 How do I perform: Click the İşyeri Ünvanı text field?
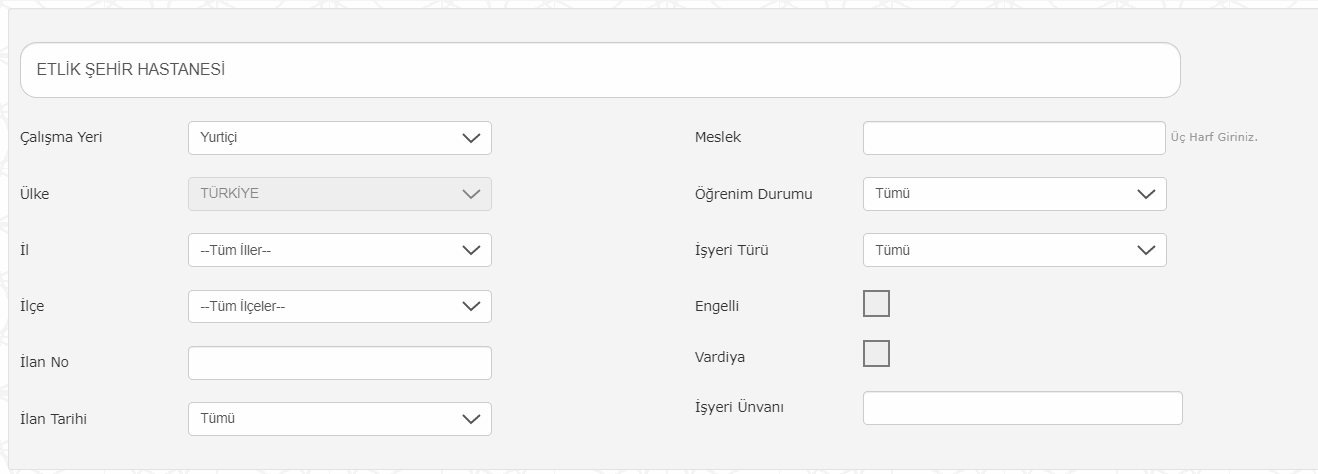point(1022,408)
